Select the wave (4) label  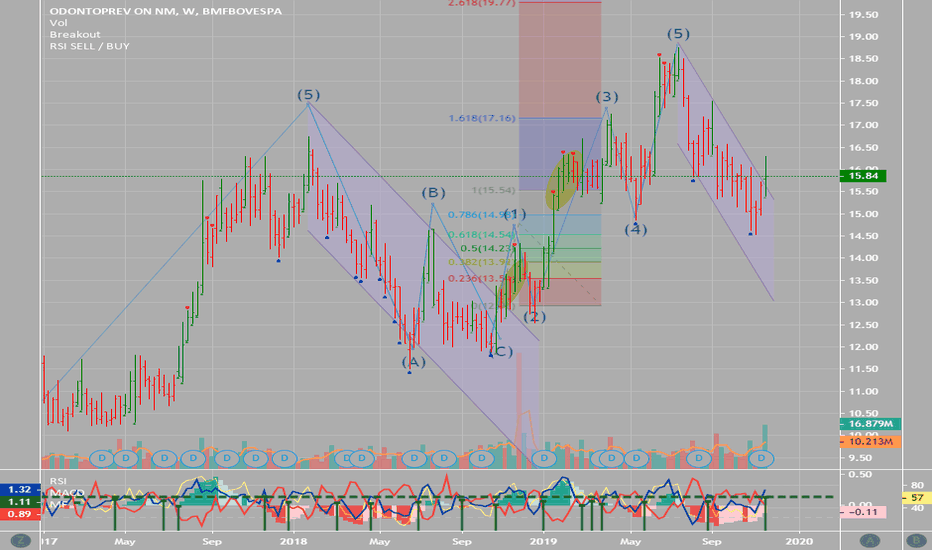tap(635, 230)
